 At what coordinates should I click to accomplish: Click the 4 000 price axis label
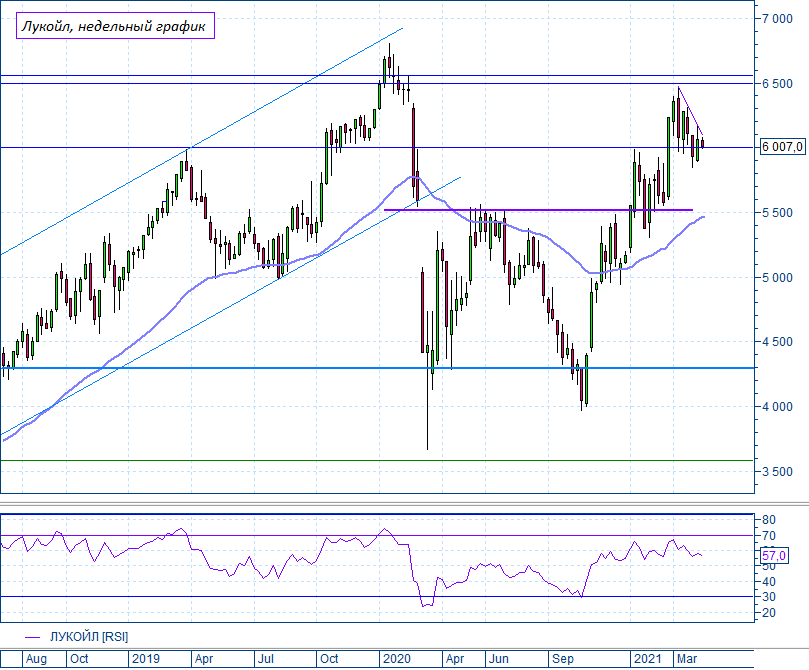coord(777,406)
